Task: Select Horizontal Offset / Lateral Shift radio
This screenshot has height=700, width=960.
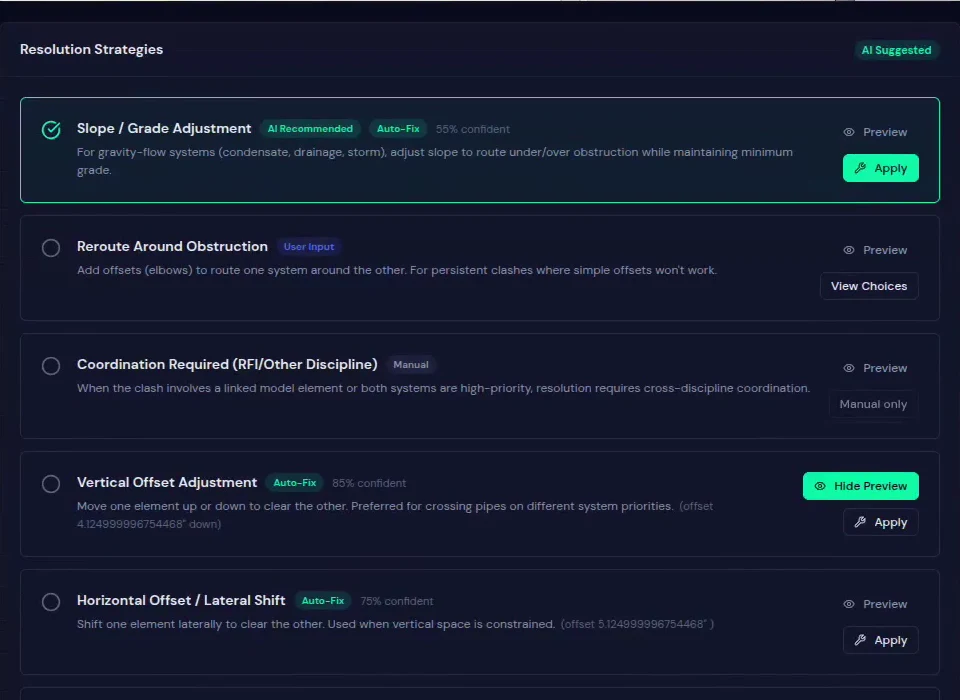Action: click(51, 602)
